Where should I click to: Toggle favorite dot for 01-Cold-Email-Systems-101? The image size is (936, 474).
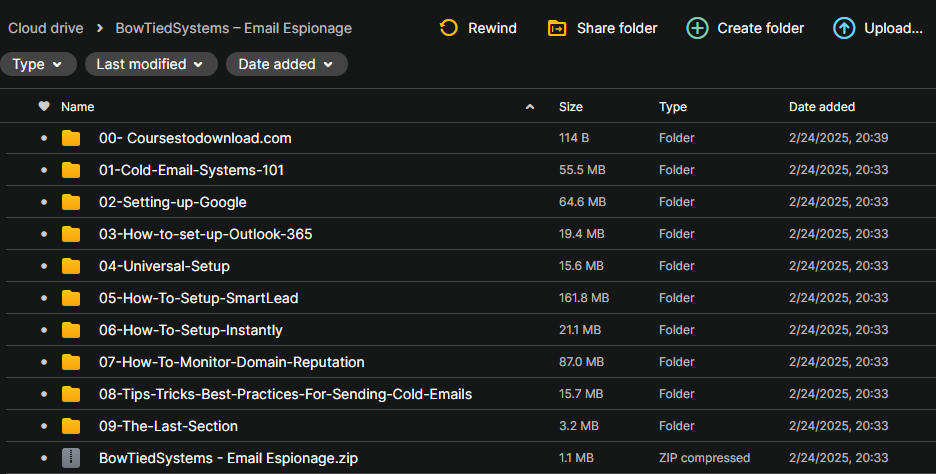(x=44, y=170)
